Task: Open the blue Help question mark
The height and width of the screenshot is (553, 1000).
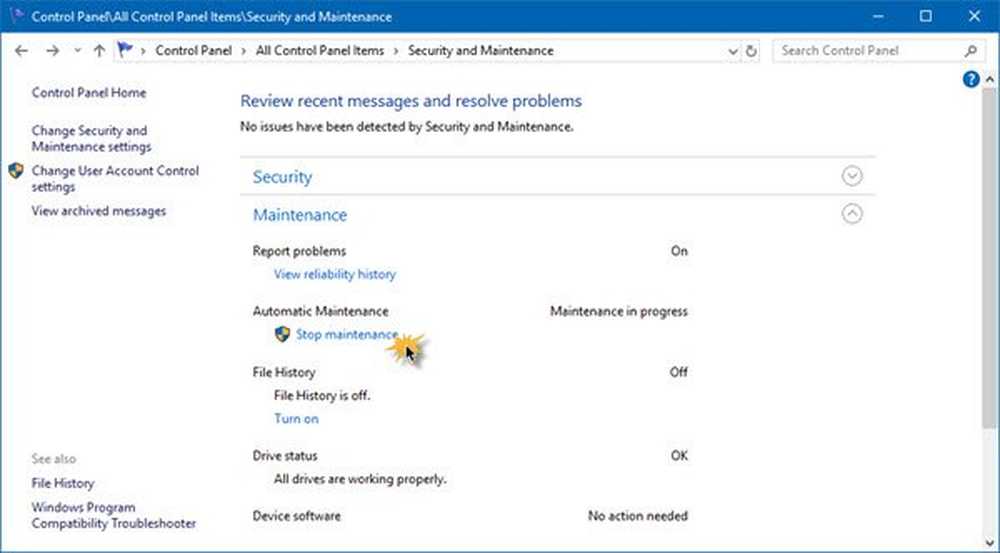Action: (x=971, y=79)
